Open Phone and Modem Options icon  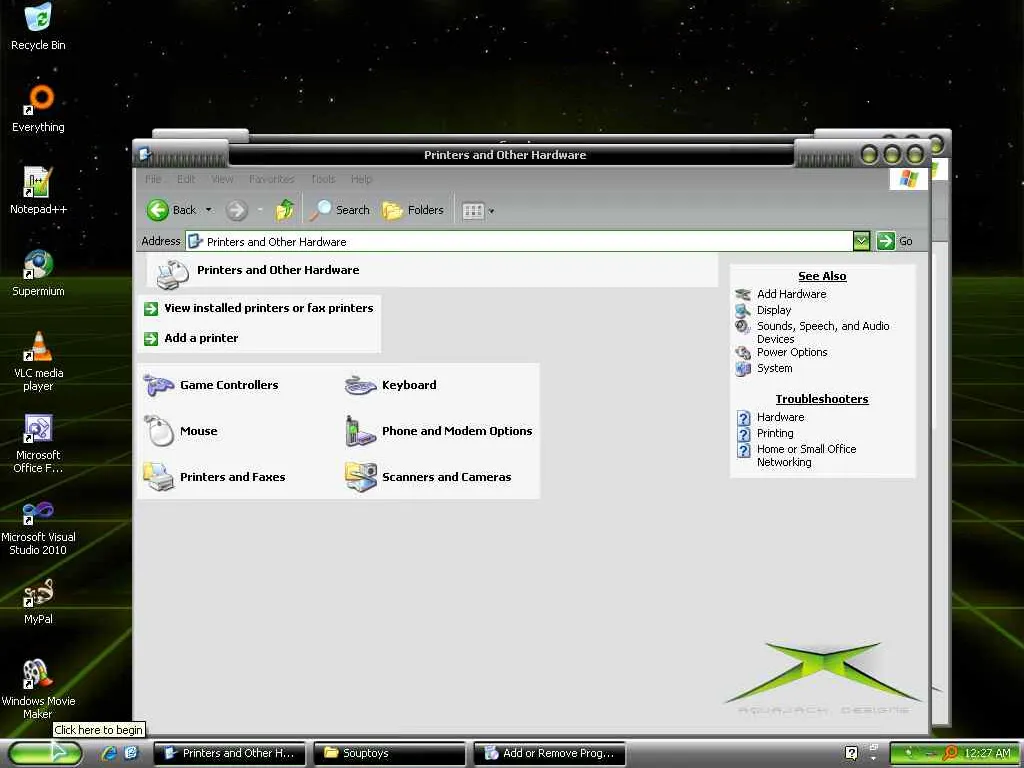click(x=438, y=431)
